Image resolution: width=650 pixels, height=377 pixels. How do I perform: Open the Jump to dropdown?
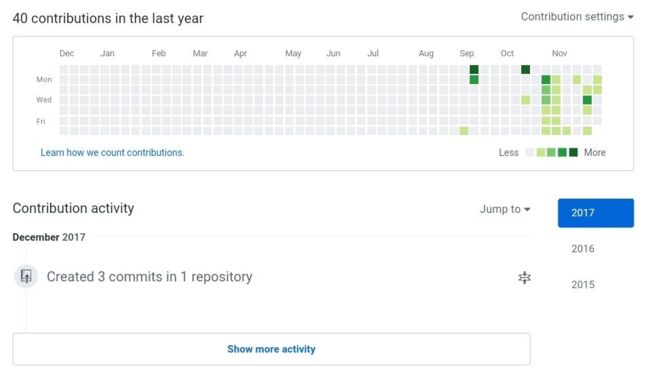coord(505,209)
